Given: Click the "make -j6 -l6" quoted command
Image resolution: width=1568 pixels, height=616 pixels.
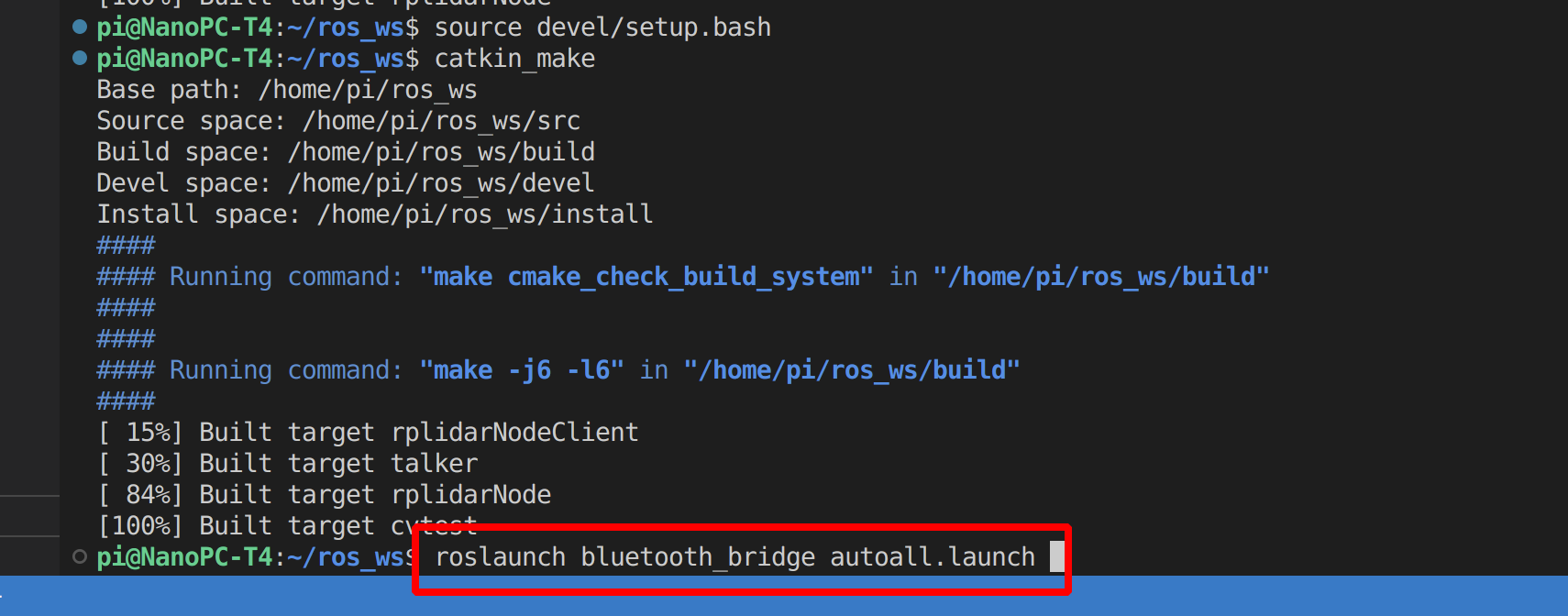Looking at the screenshot, I should [521, 370].
